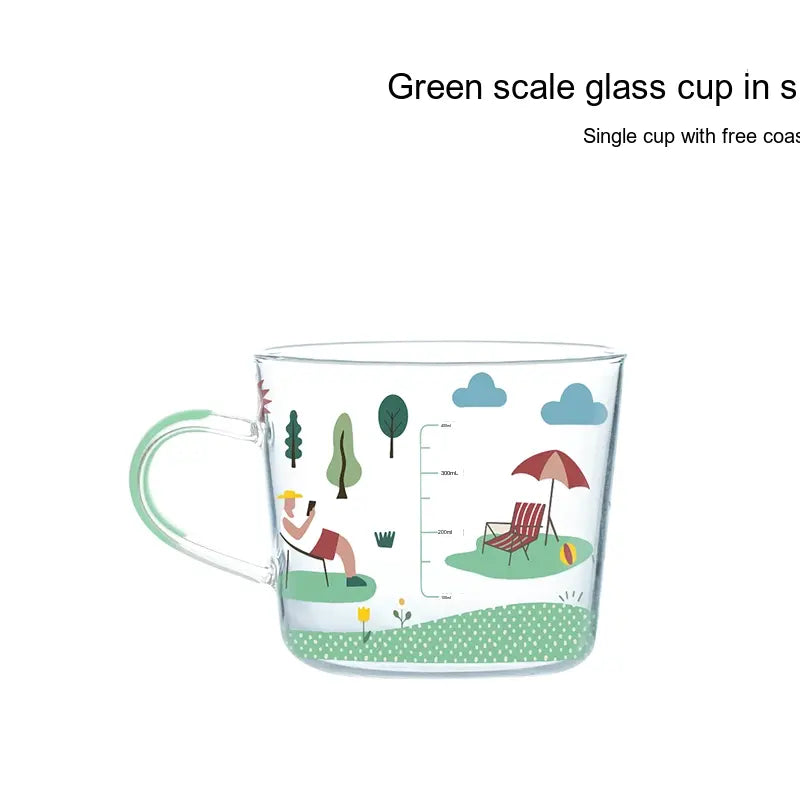This screenshot has width=800, height=800.
Task: Select the red and yellow beach ball
Action: click(x=568, y=554)
